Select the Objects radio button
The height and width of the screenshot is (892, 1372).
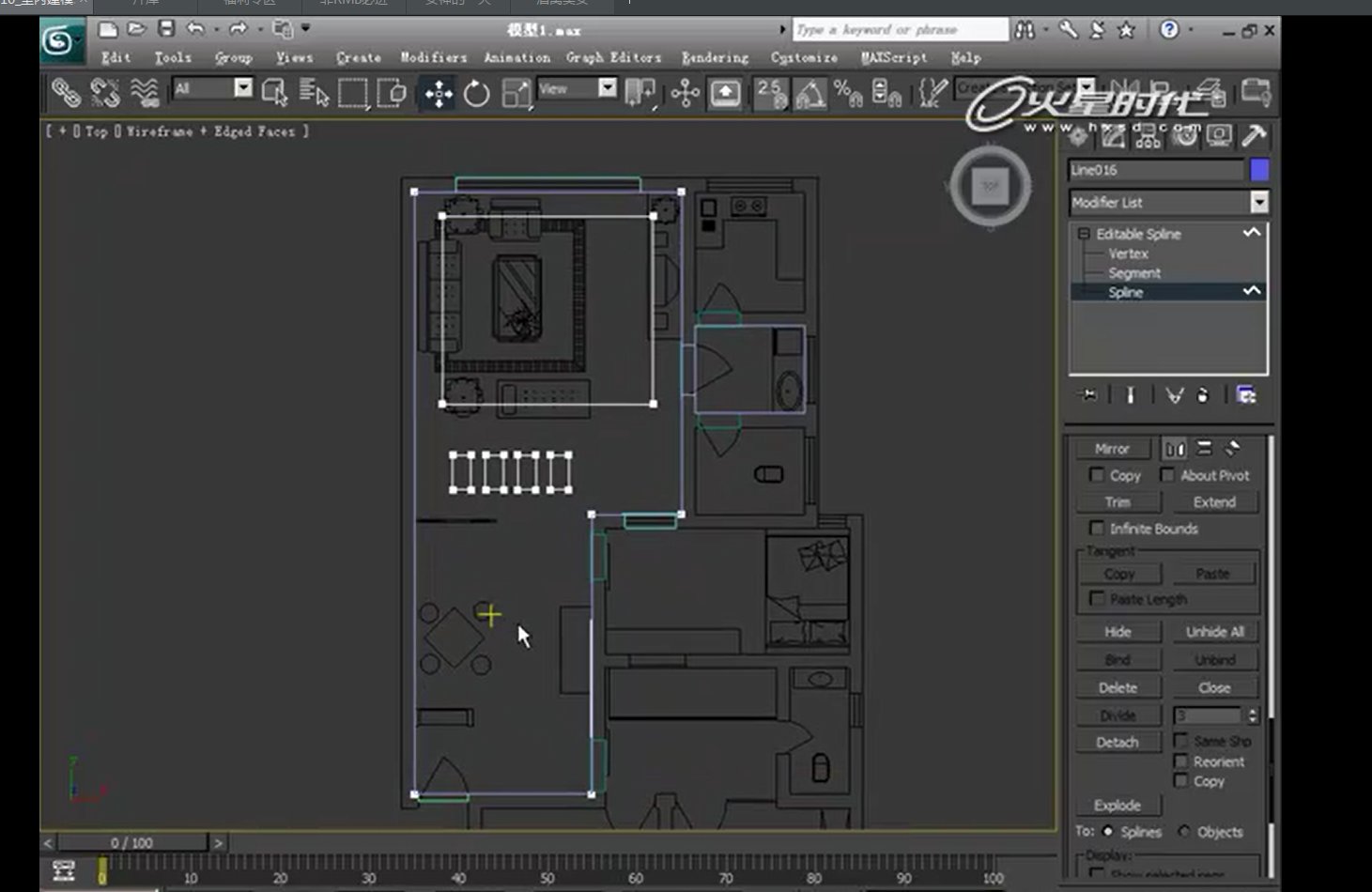(1184, 831)
